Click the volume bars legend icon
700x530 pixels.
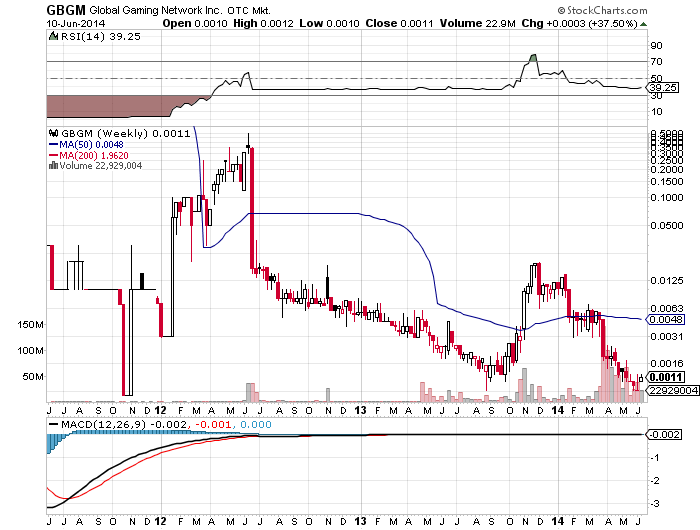(53, 166)
